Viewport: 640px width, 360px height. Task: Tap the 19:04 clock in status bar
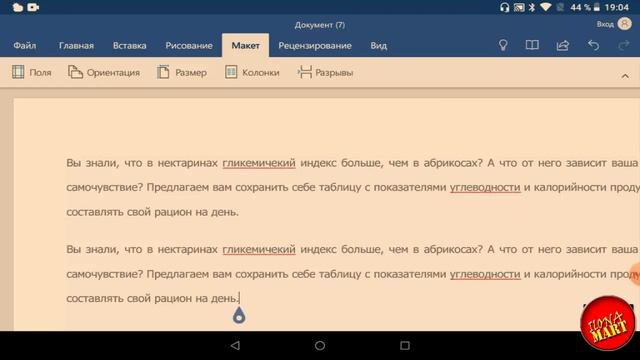pos(616,7)
